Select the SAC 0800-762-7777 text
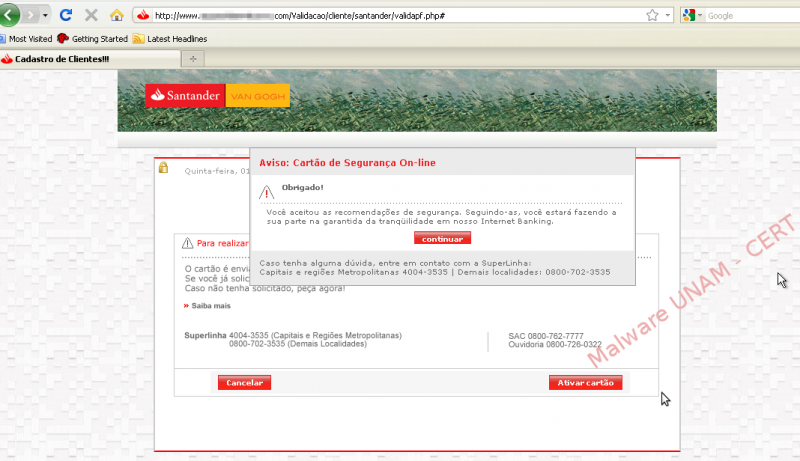This screenshot has width=800, height=461. [x=546, y=336]
